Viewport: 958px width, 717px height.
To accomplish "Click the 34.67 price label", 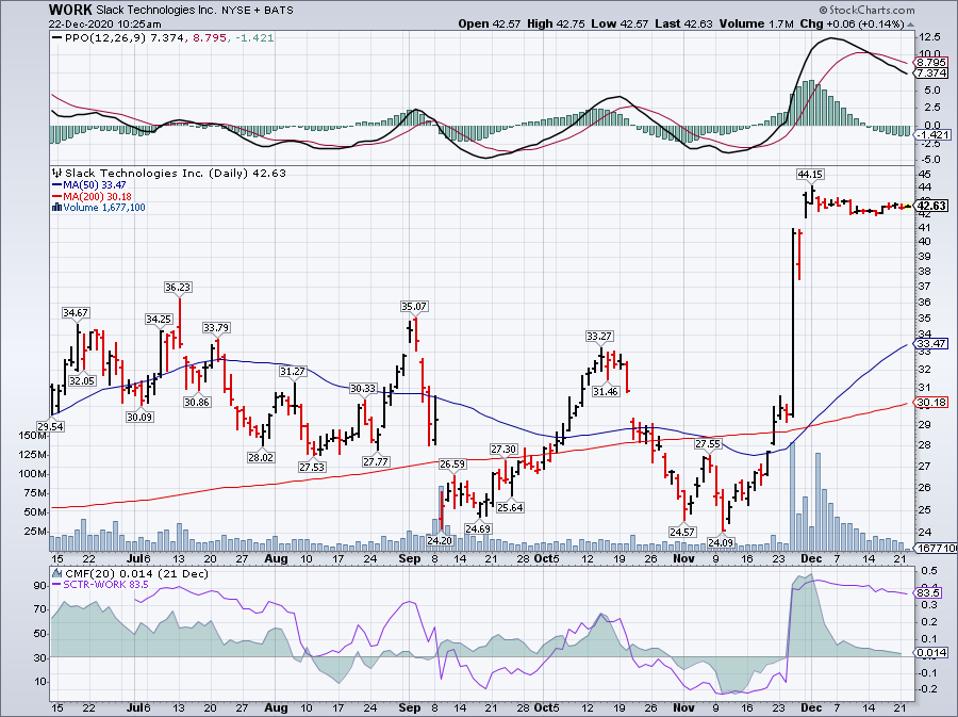I will click(76, 313).
